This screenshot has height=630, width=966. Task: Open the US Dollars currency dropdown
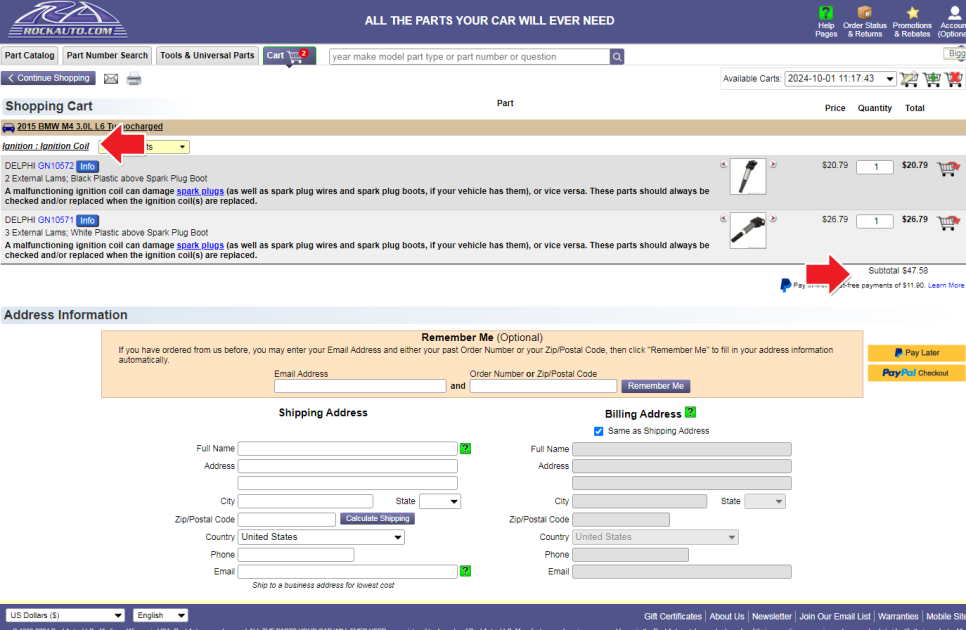pyautogui.click(x=65, y=615)
